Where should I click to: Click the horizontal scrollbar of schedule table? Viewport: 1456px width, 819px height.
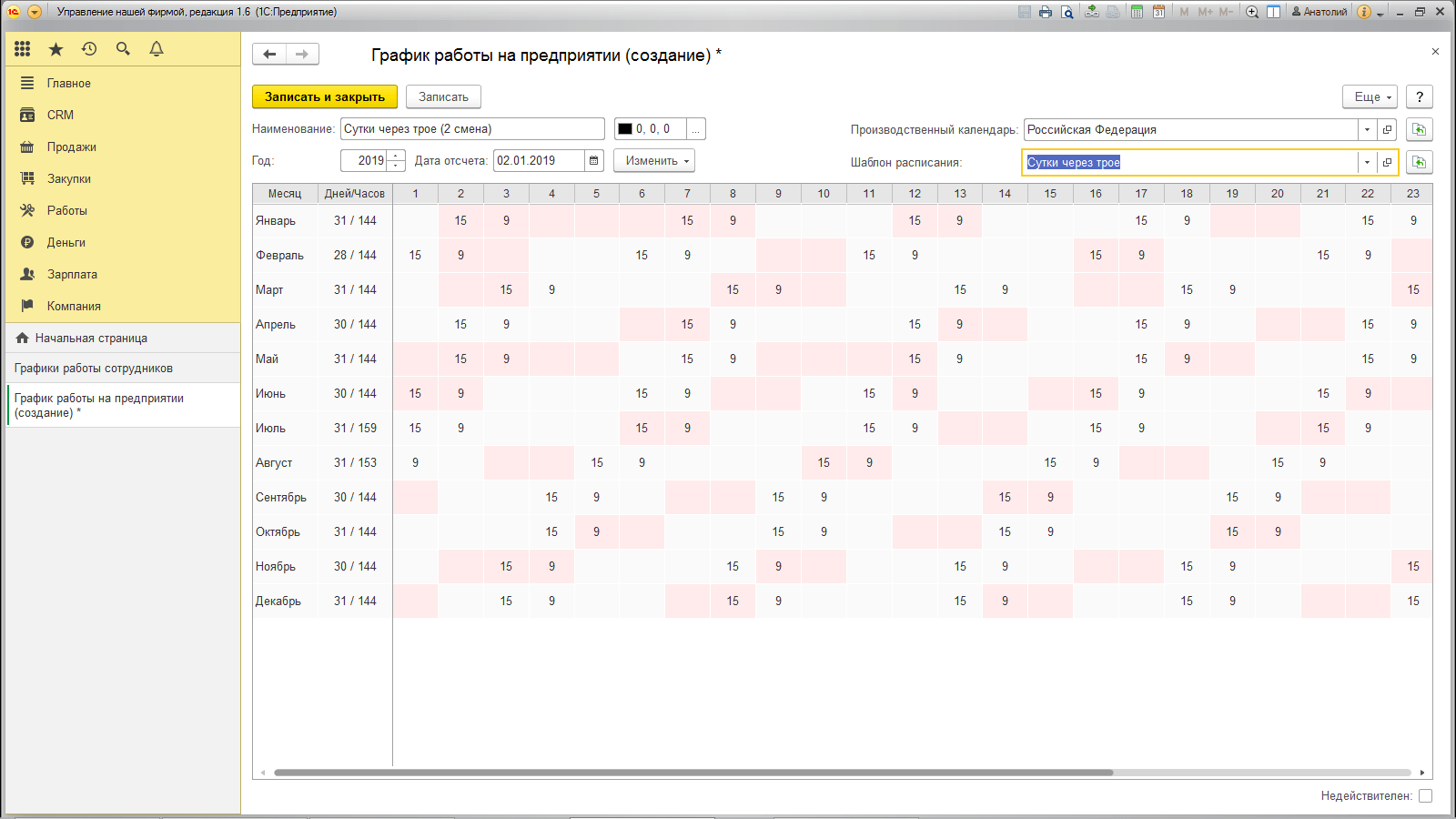(693, 773)
